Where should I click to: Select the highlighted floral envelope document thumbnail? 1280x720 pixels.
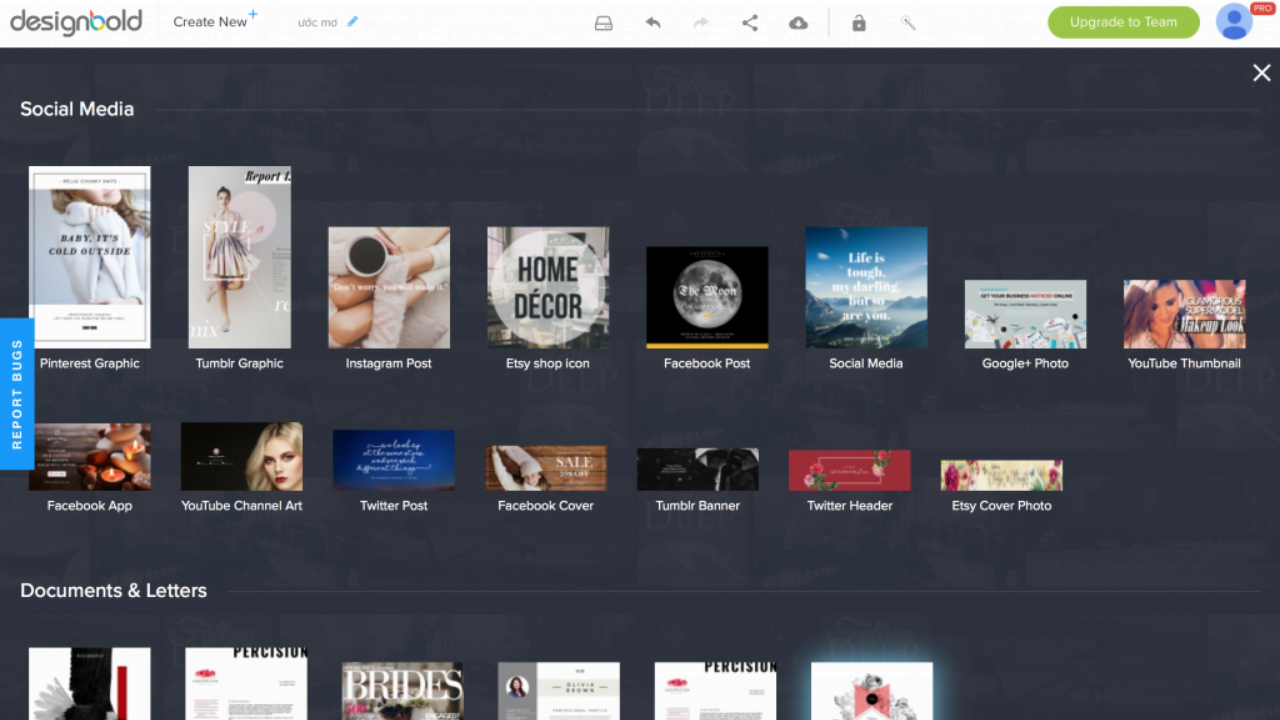pyautogui.click(x=872, y=691)
